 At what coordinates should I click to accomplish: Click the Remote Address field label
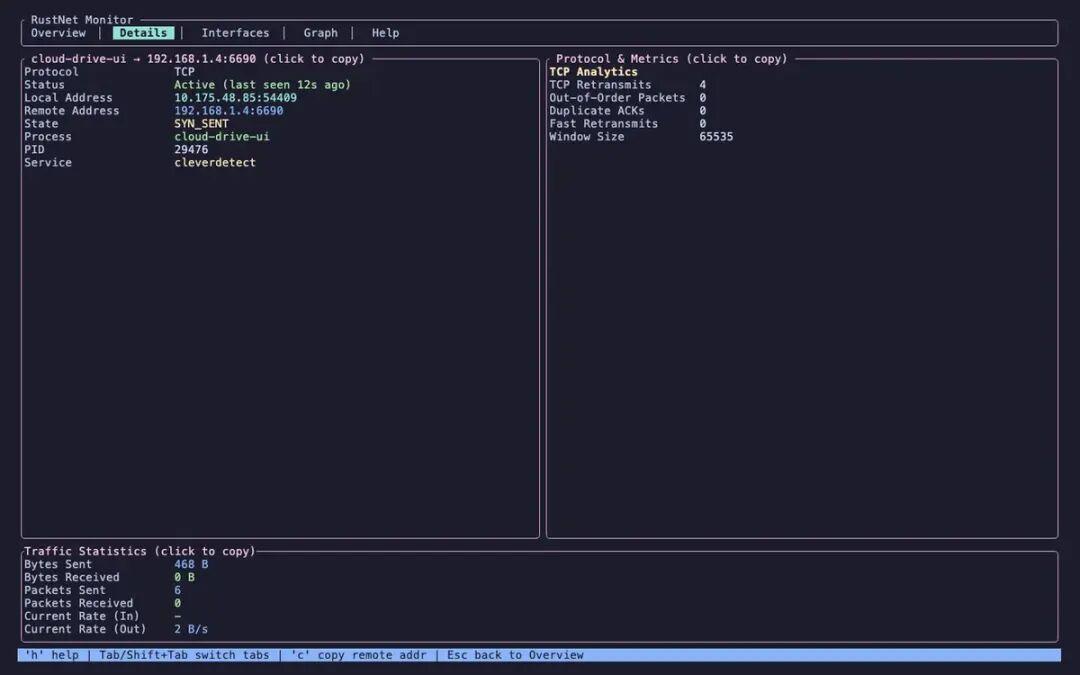click(x=72, y=111)
